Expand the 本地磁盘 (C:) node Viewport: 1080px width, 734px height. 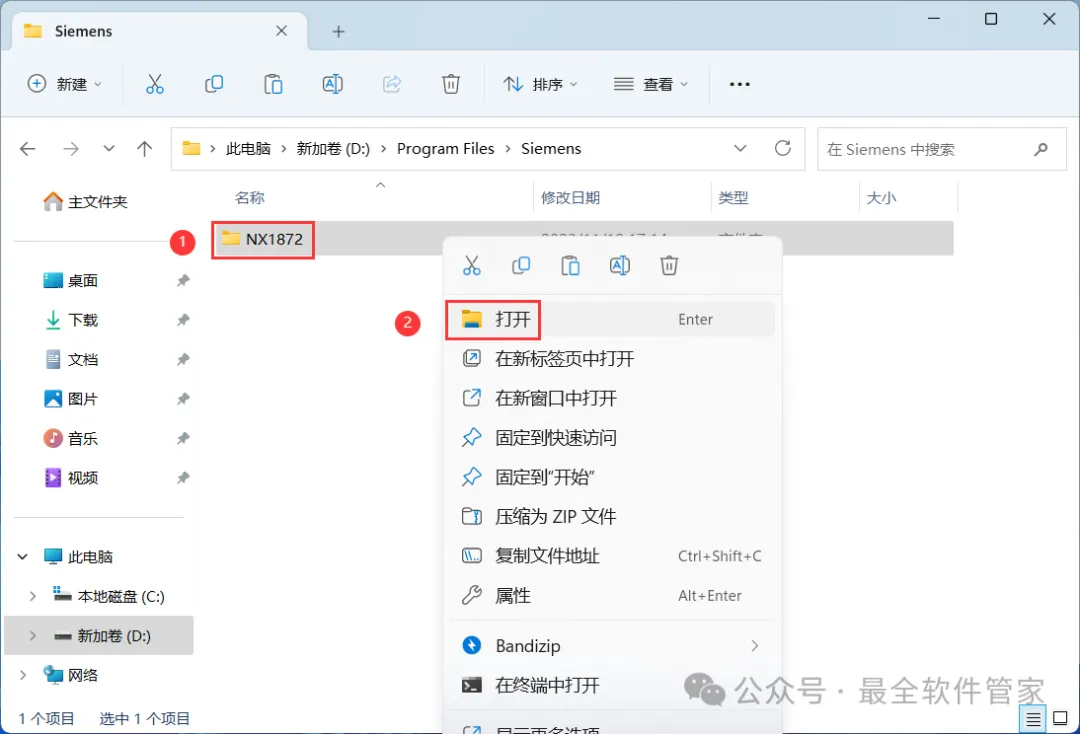pos(32,596)
